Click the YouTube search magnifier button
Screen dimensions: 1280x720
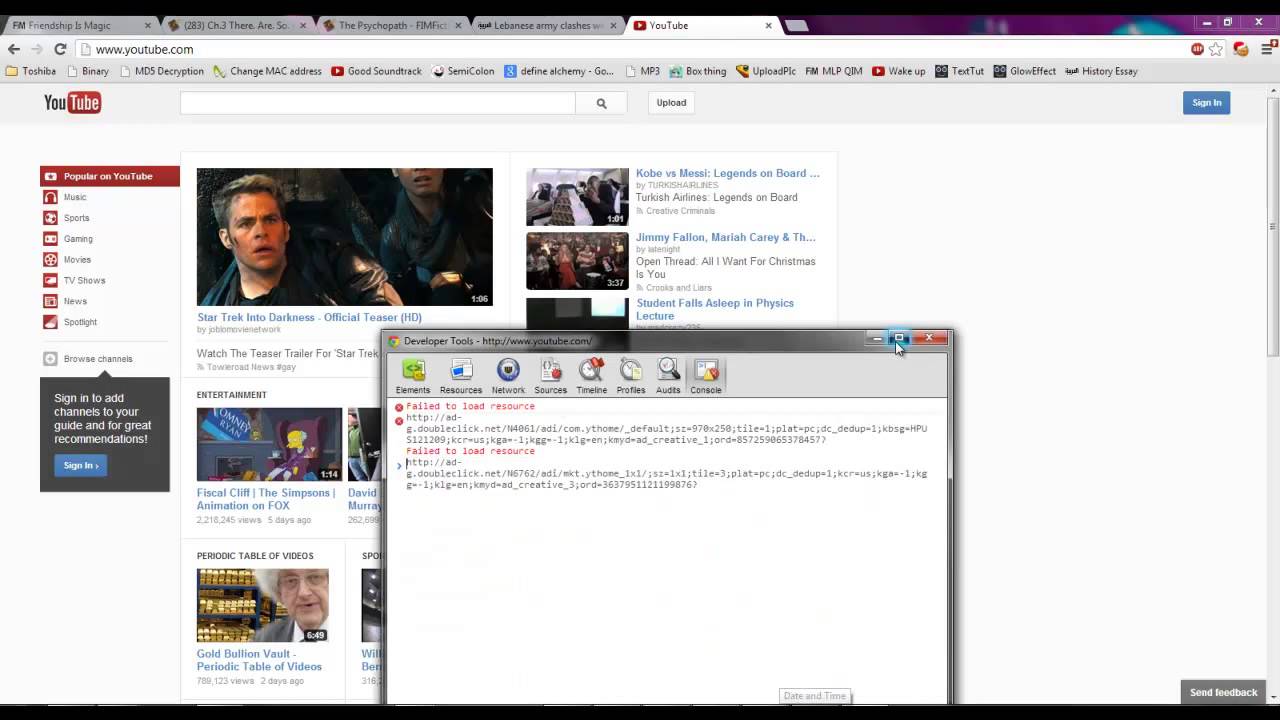(601, 103)
